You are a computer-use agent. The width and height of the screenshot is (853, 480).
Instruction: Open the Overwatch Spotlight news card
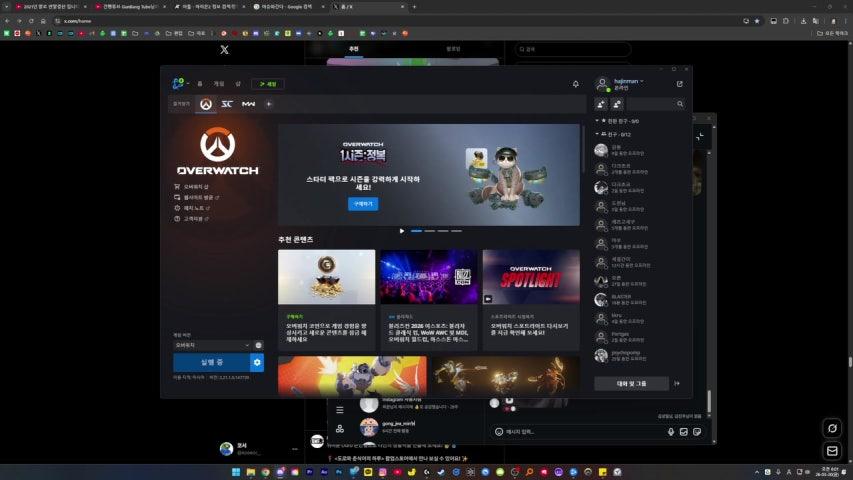click(x=531, y=300)
